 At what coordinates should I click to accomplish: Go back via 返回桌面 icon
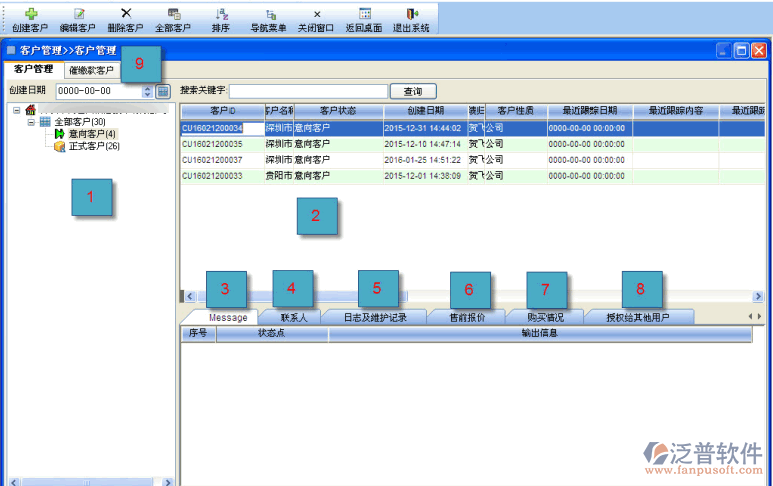365,14
